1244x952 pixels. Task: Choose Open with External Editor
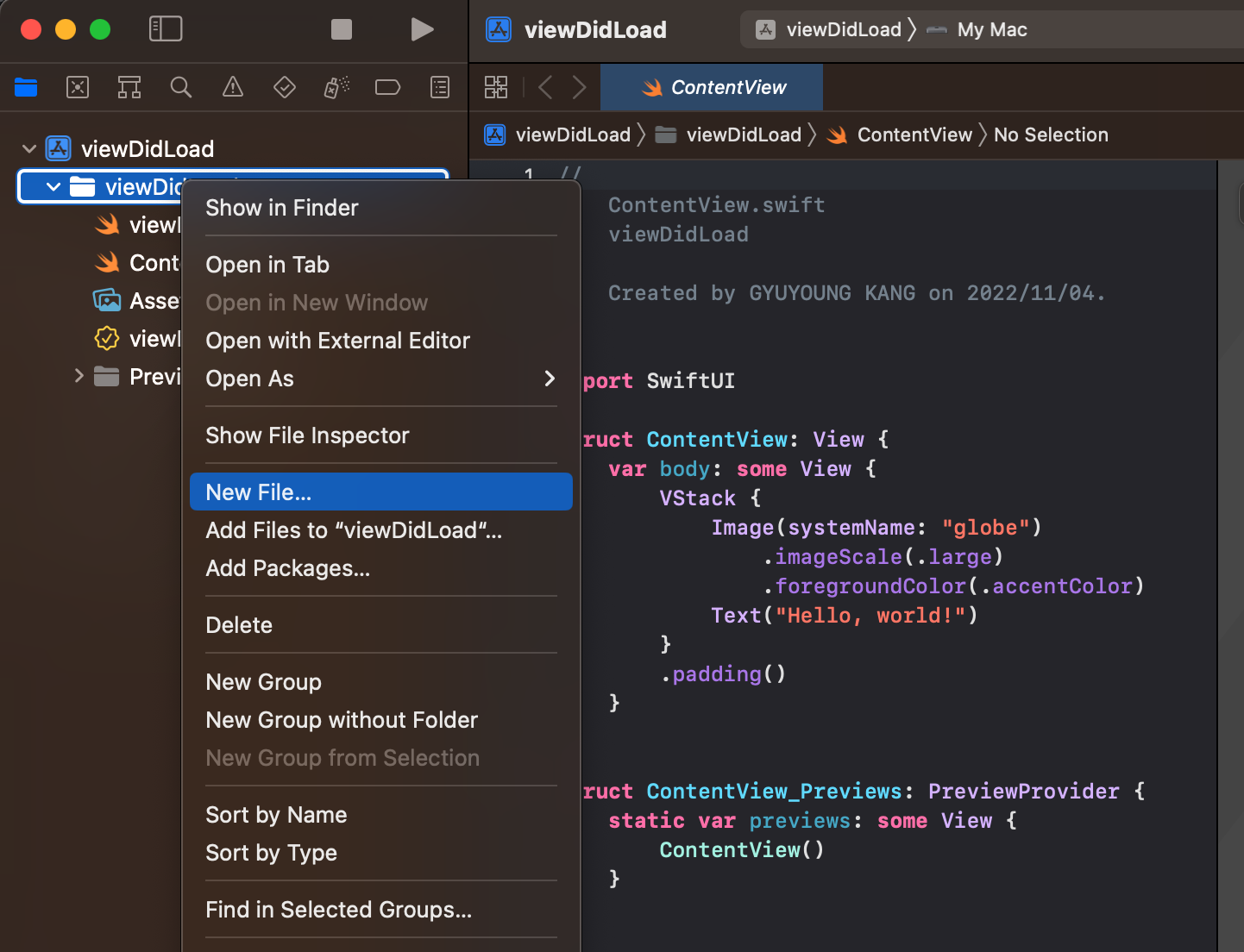click(381, 341)
